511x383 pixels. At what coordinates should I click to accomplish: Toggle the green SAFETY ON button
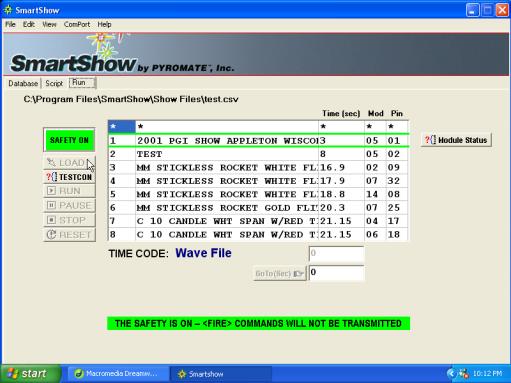69,140
